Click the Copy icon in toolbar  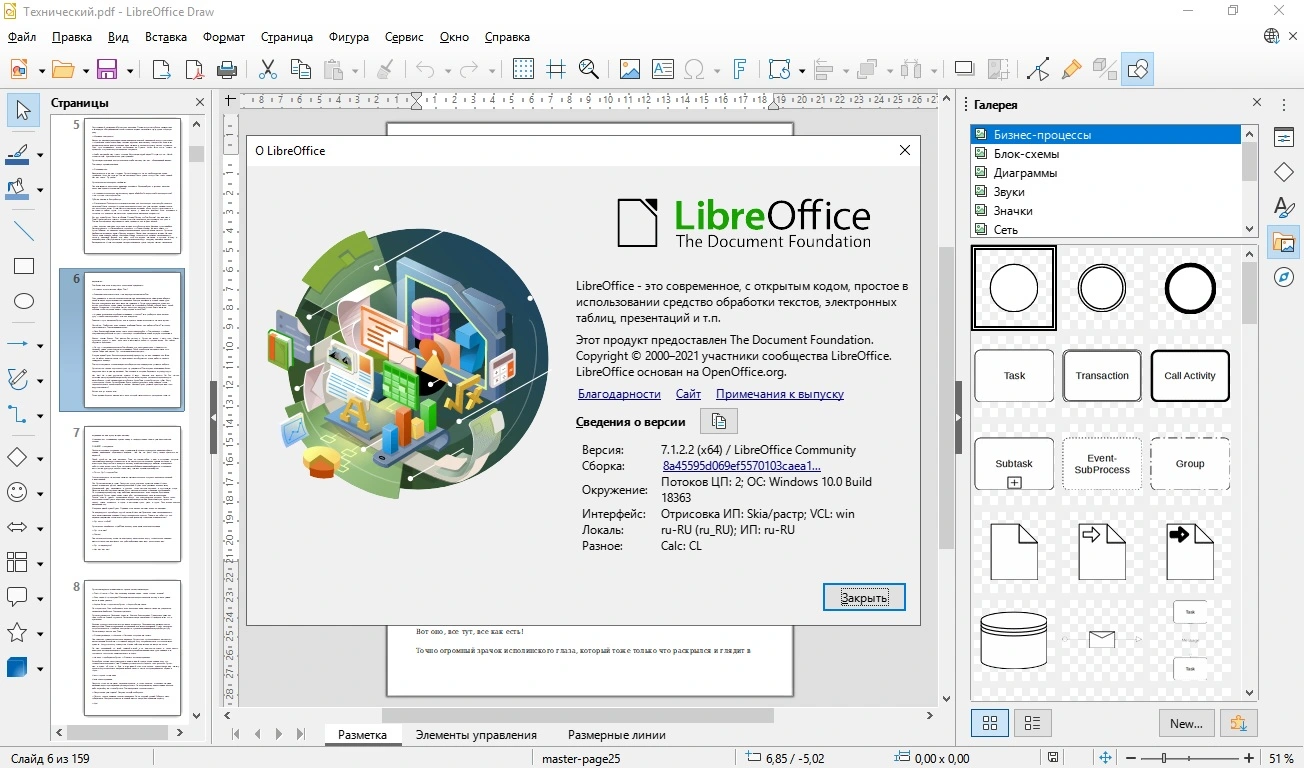pyautogui.click(x=300, y=69)
